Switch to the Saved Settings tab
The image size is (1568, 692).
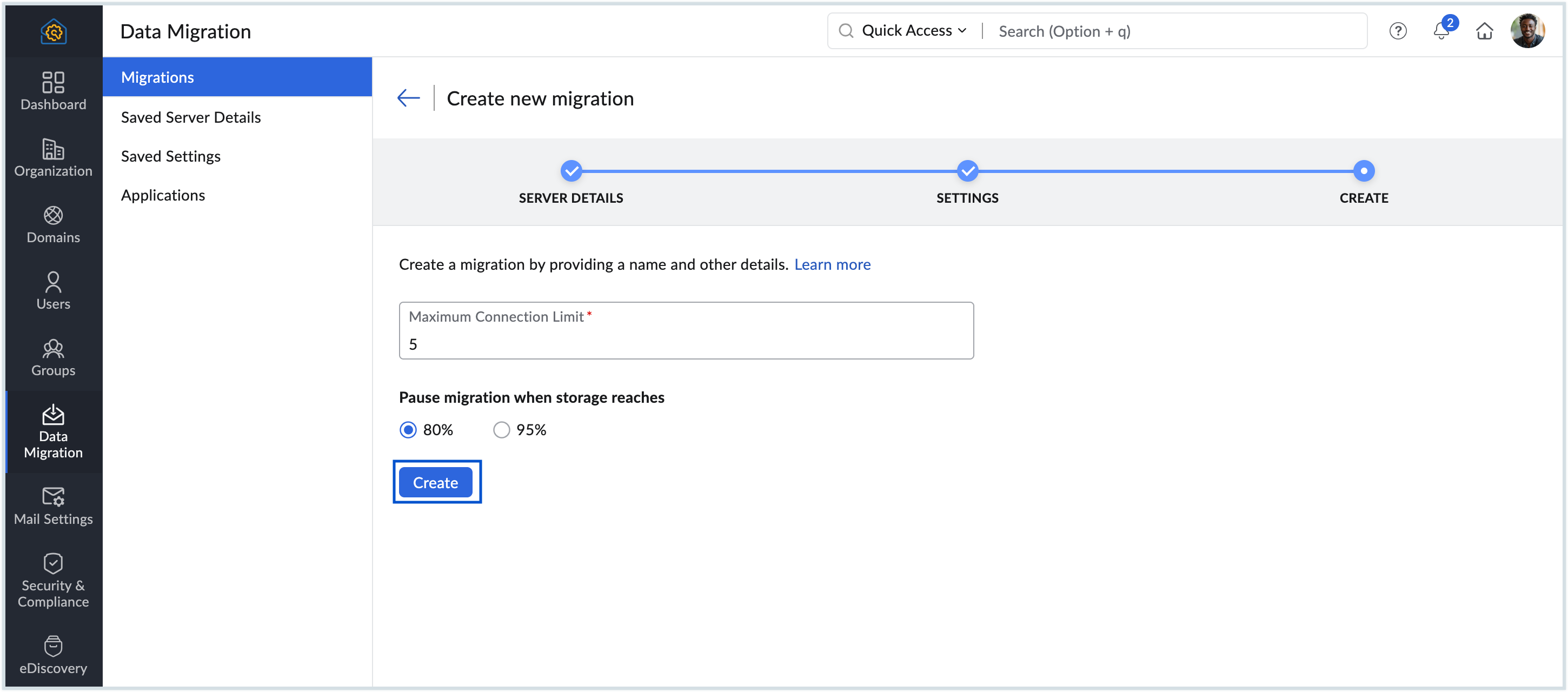tap(170, 156)
